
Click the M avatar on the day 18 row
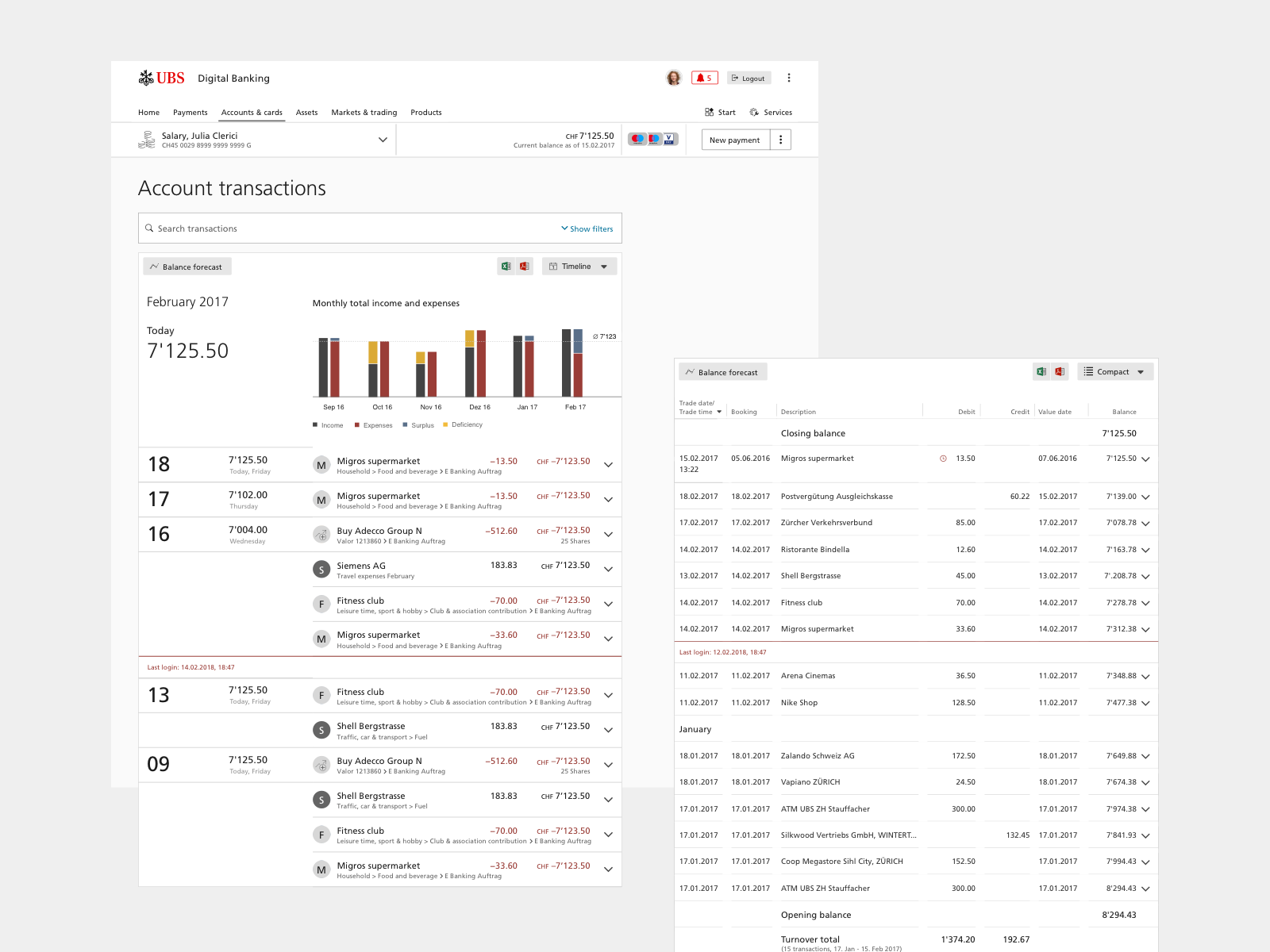321,465
